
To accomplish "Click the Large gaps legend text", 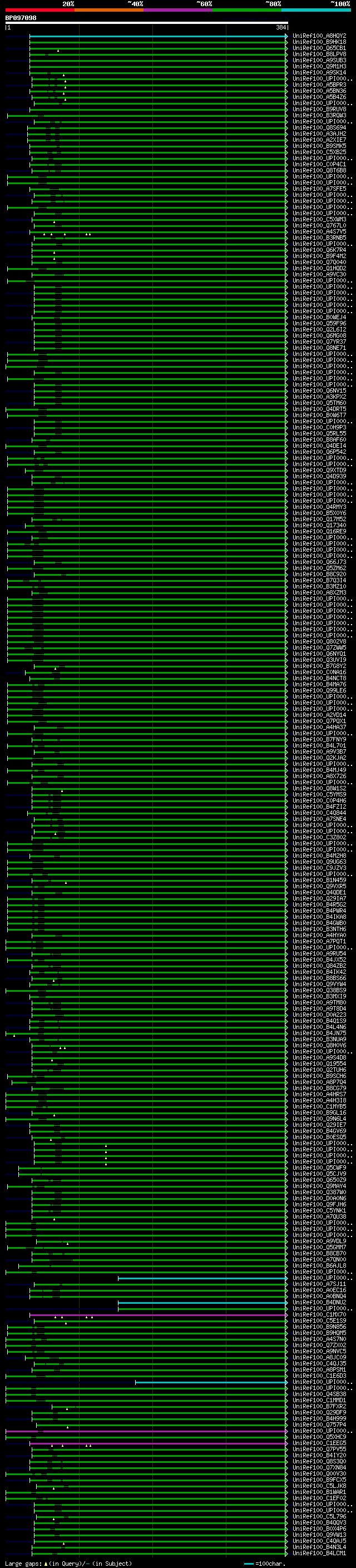I will 68,1563.
